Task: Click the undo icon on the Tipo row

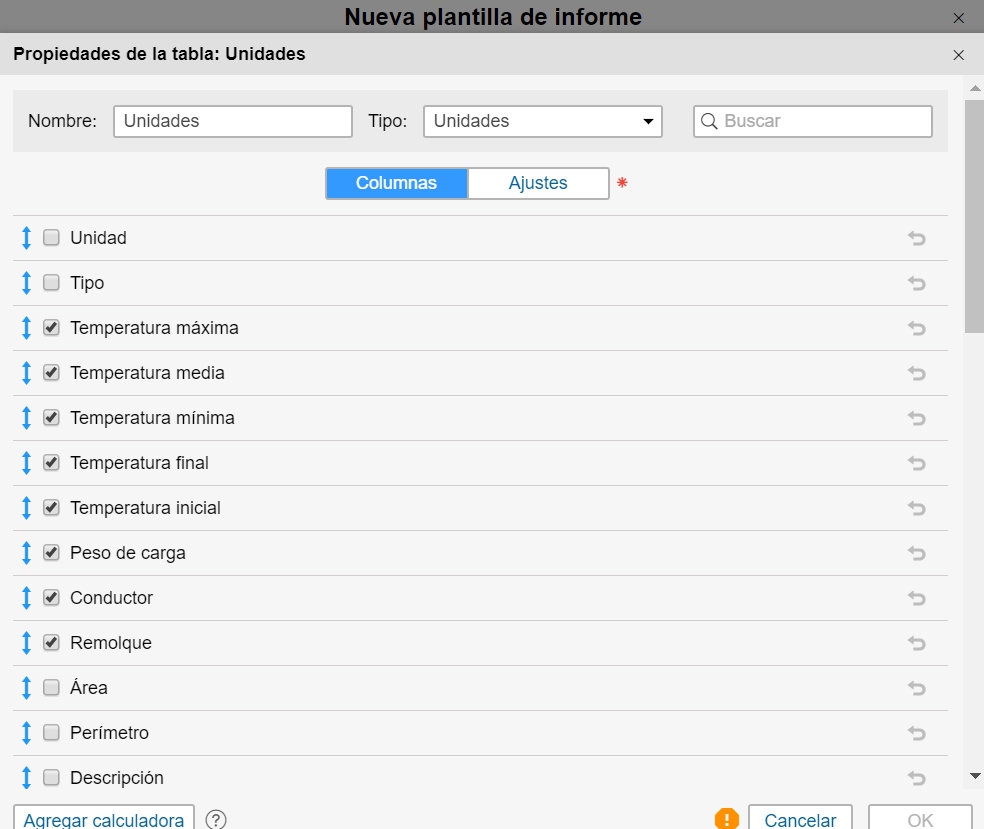Action: pyautogui.click(x=916, y=283)
